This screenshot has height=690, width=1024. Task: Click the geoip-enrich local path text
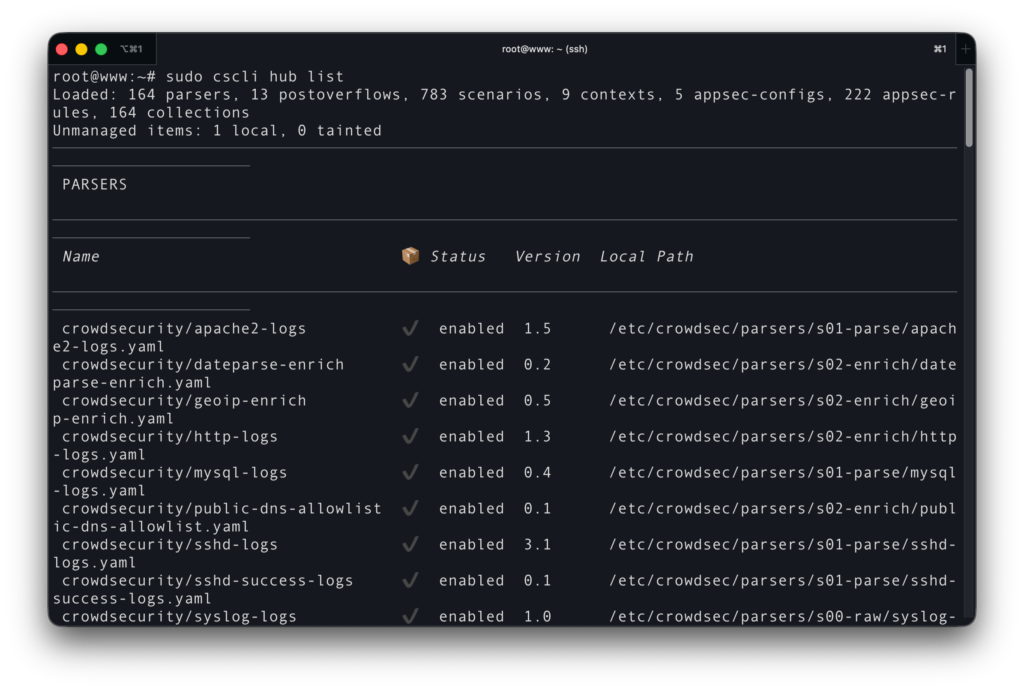point(782,400)
